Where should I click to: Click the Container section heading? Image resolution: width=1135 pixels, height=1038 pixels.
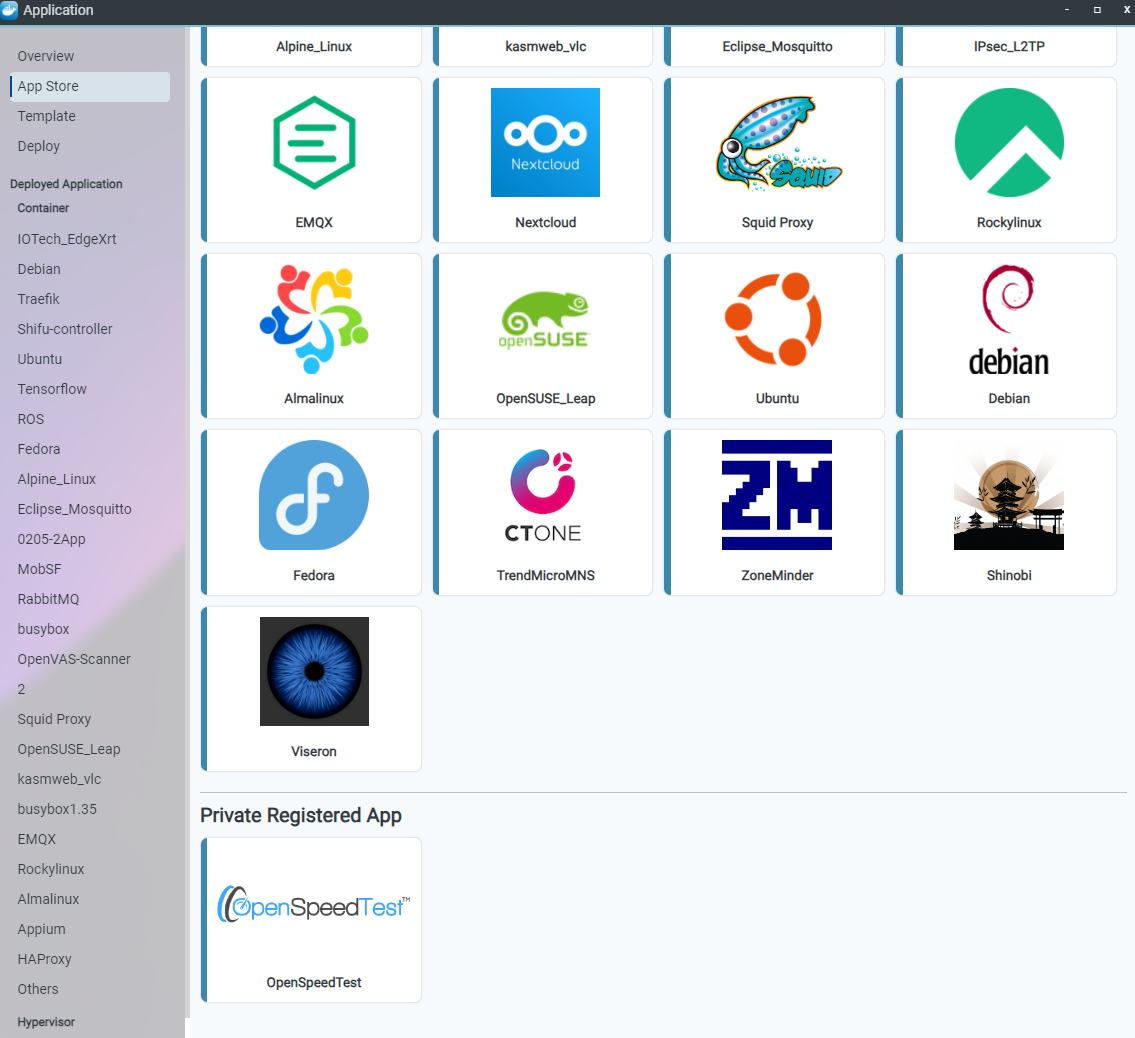pos(43,208)
